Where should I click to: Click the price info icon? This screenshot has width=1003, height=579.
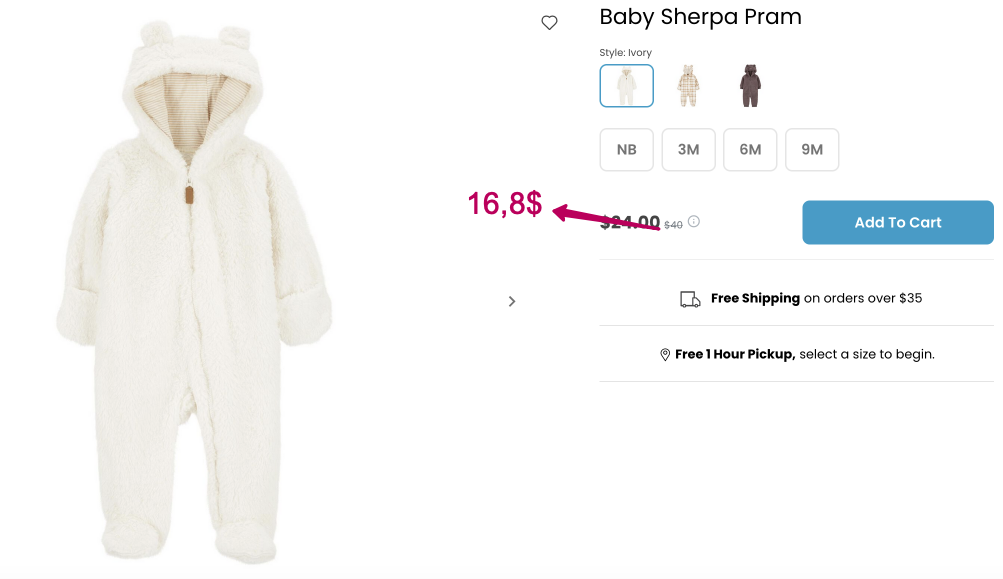point(694,222)
